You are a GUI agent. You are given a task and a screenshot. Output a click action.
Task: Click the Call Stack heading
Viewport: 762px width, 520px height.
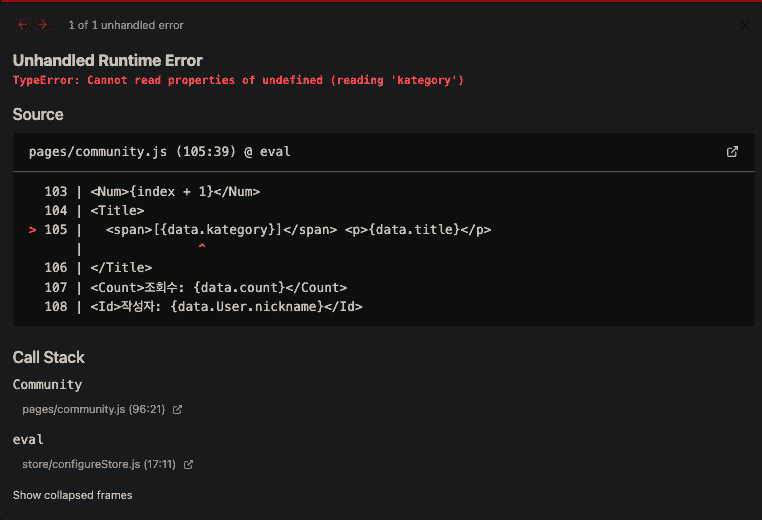(49, 357)
